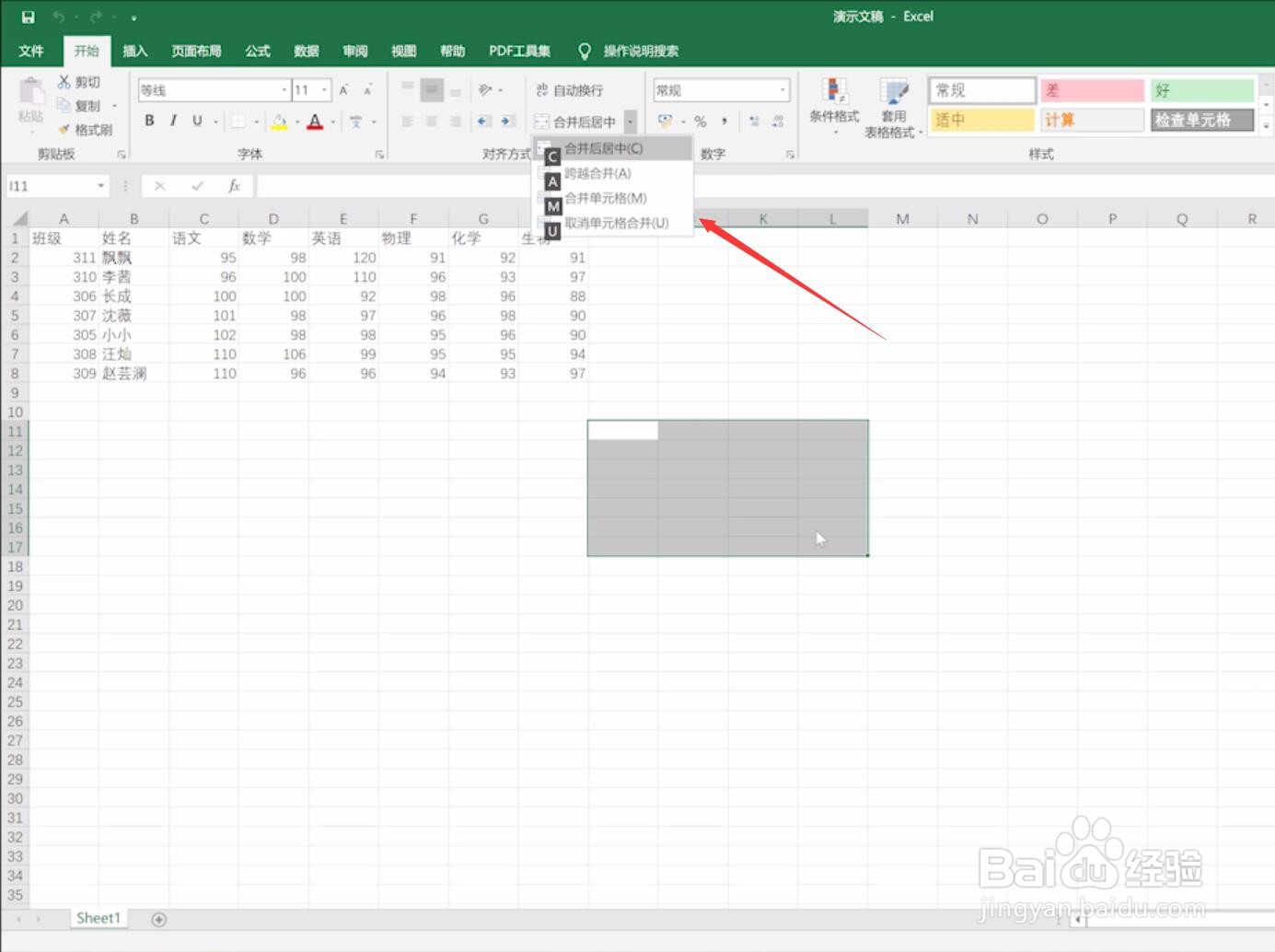Click the Save icon in title bar

[x=28, y=17]
